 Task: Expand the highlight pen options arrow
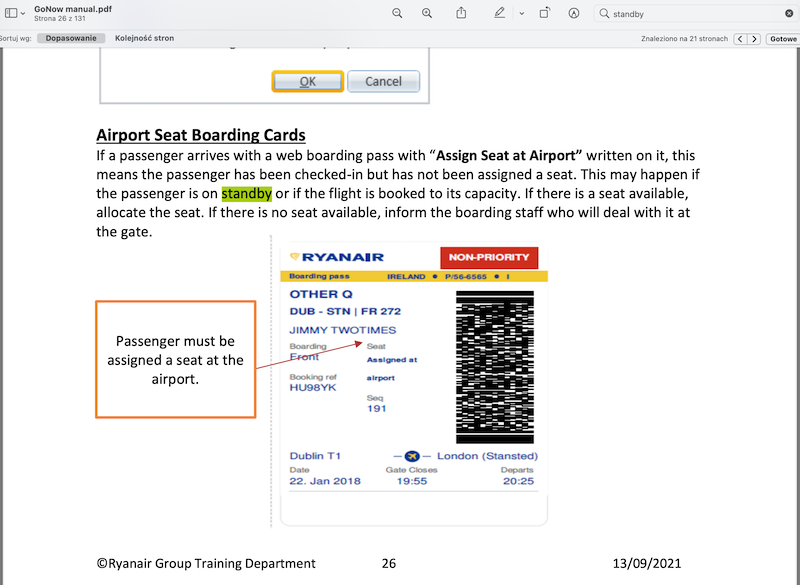coord(521,14)
